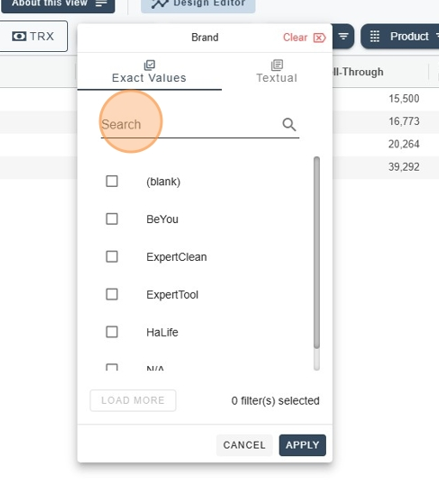439x489 pixels.
Task: Select the ExpertClean checkbox
Action: click(x=112, y=257)
